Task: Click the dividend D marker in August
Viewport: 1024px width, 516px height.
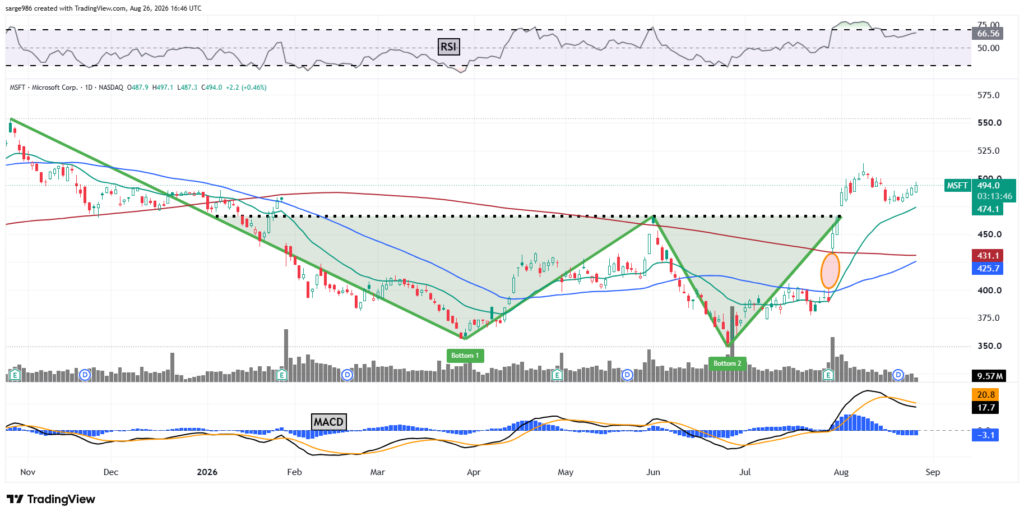Action: [x=899, y=375]
